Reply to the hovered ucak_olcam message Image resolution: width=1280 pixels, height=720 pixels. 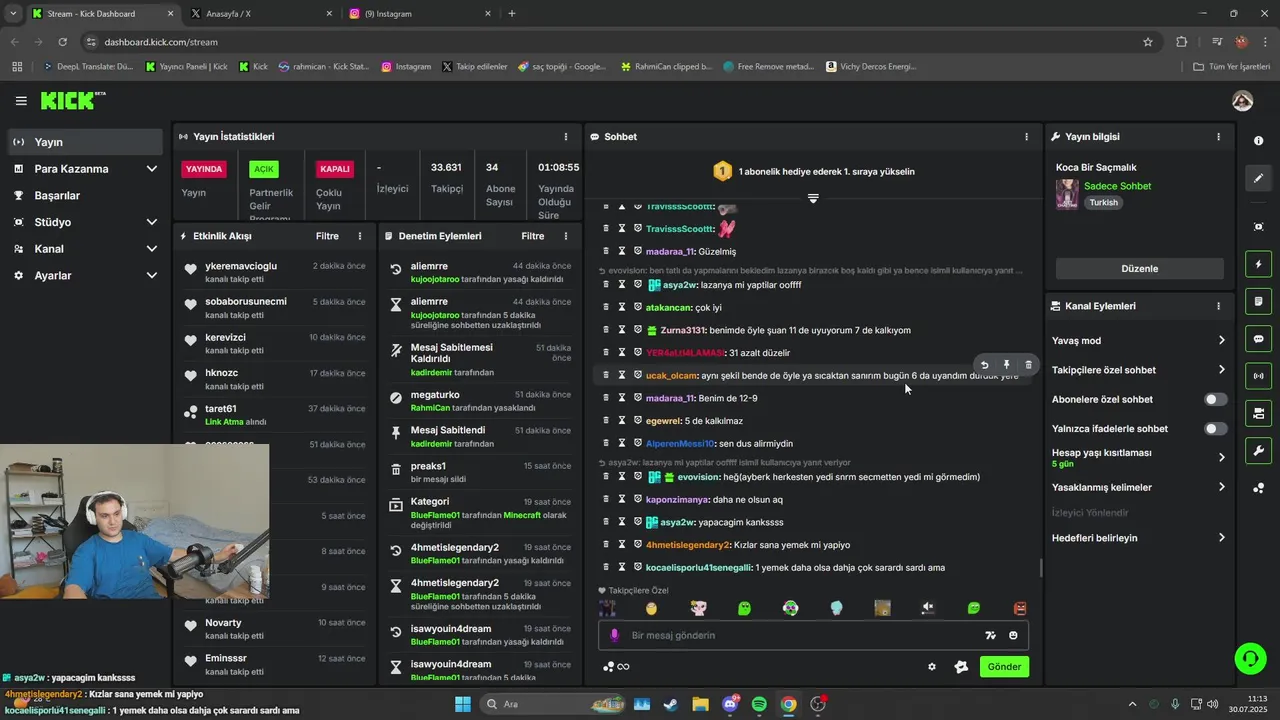click(984, 365)
